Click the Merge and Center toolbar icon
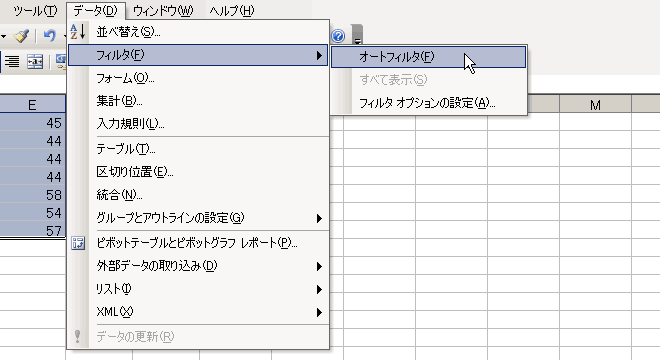660x360 pixels. coord(35,62)
